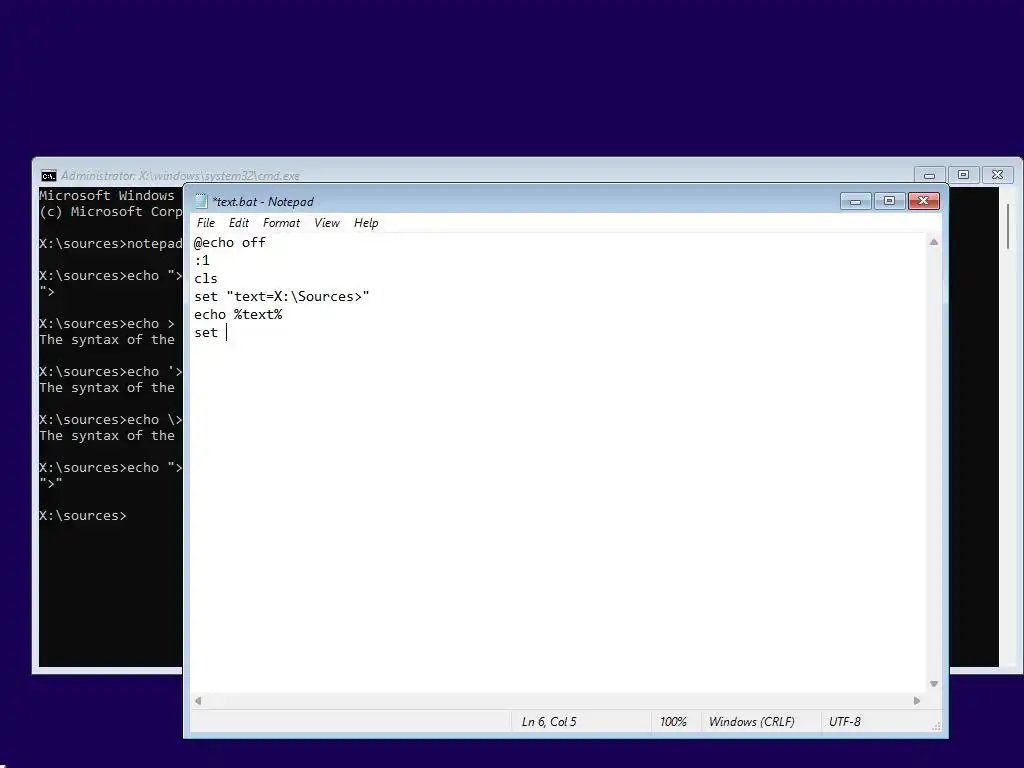
Task: Click the Notepad document icon in title bar
Action: [201, 201]
